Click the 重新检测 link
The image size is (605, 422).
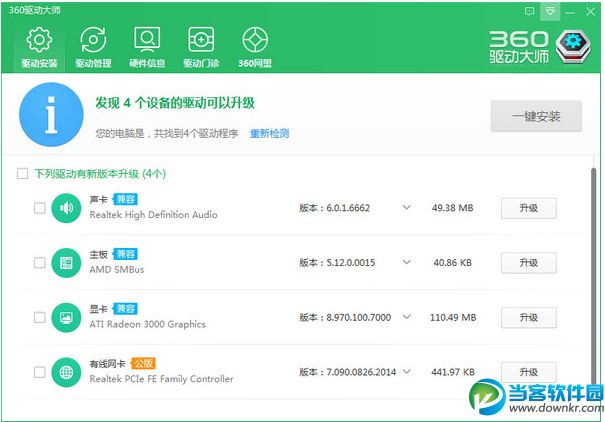(x=269, y=133)
